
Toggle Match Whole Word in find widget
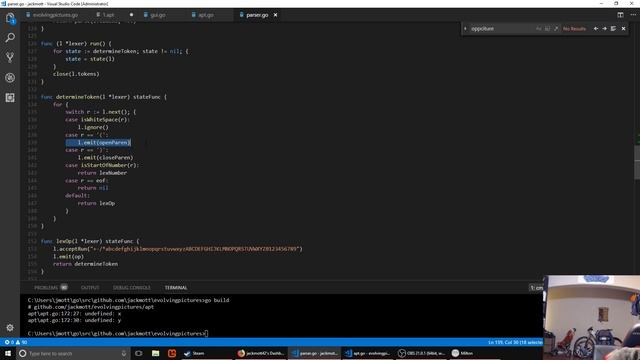547,29
